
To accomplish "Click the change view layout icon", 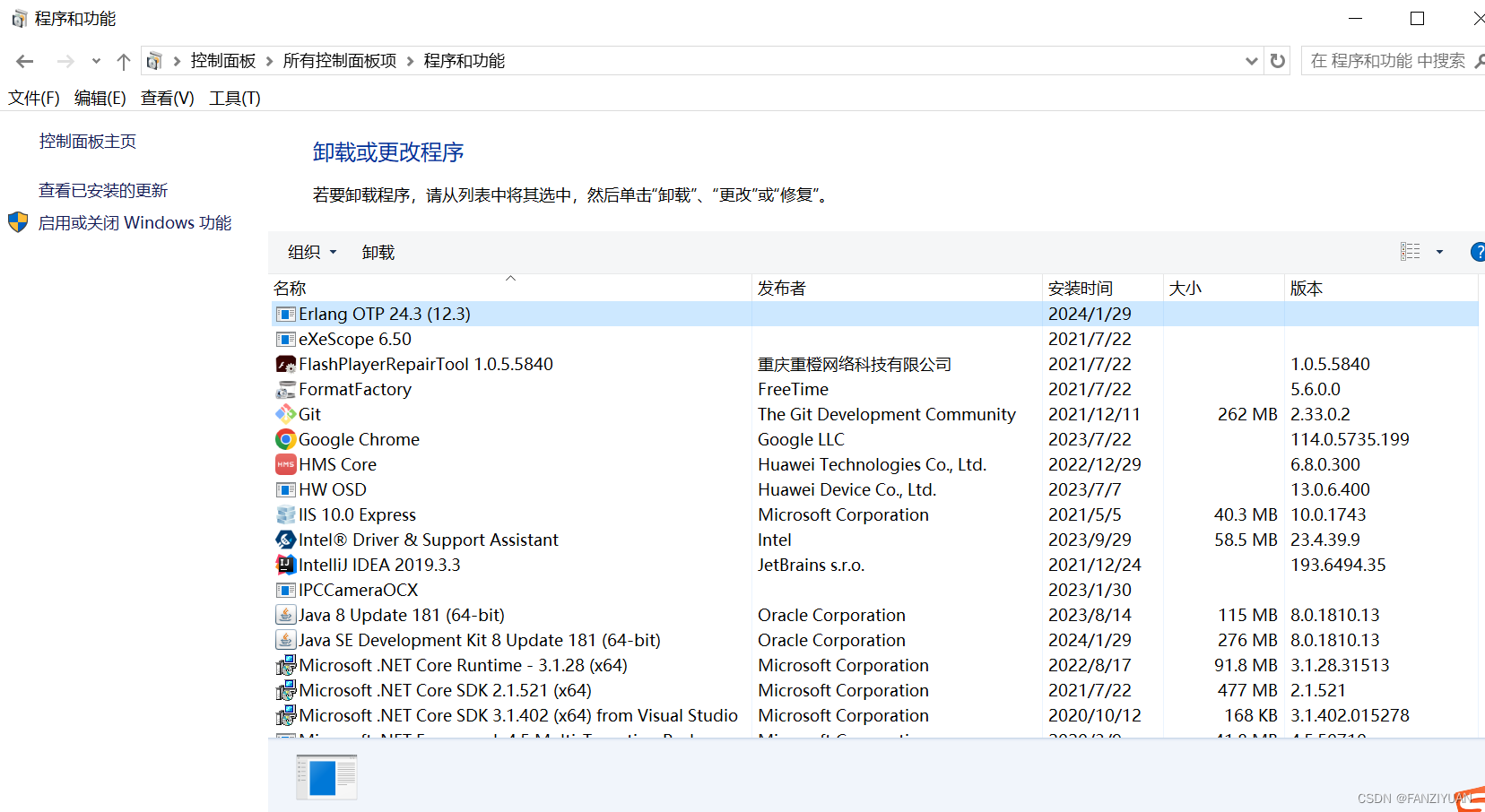I will (x=1411, y=252).
